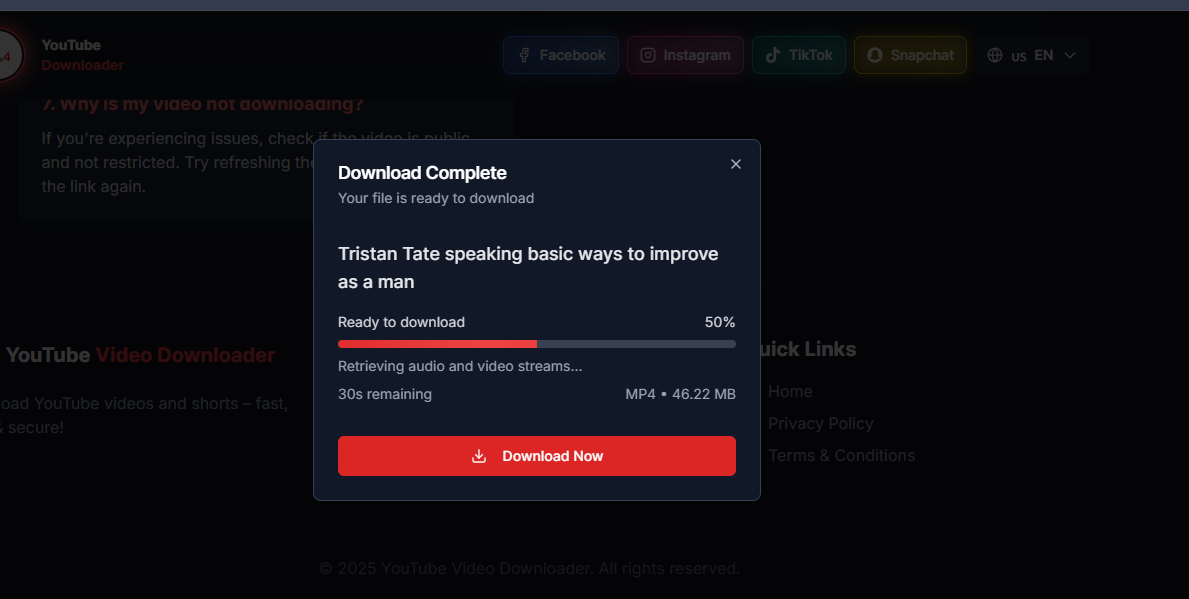Click the Facebook logo icon

pos(524,55)
